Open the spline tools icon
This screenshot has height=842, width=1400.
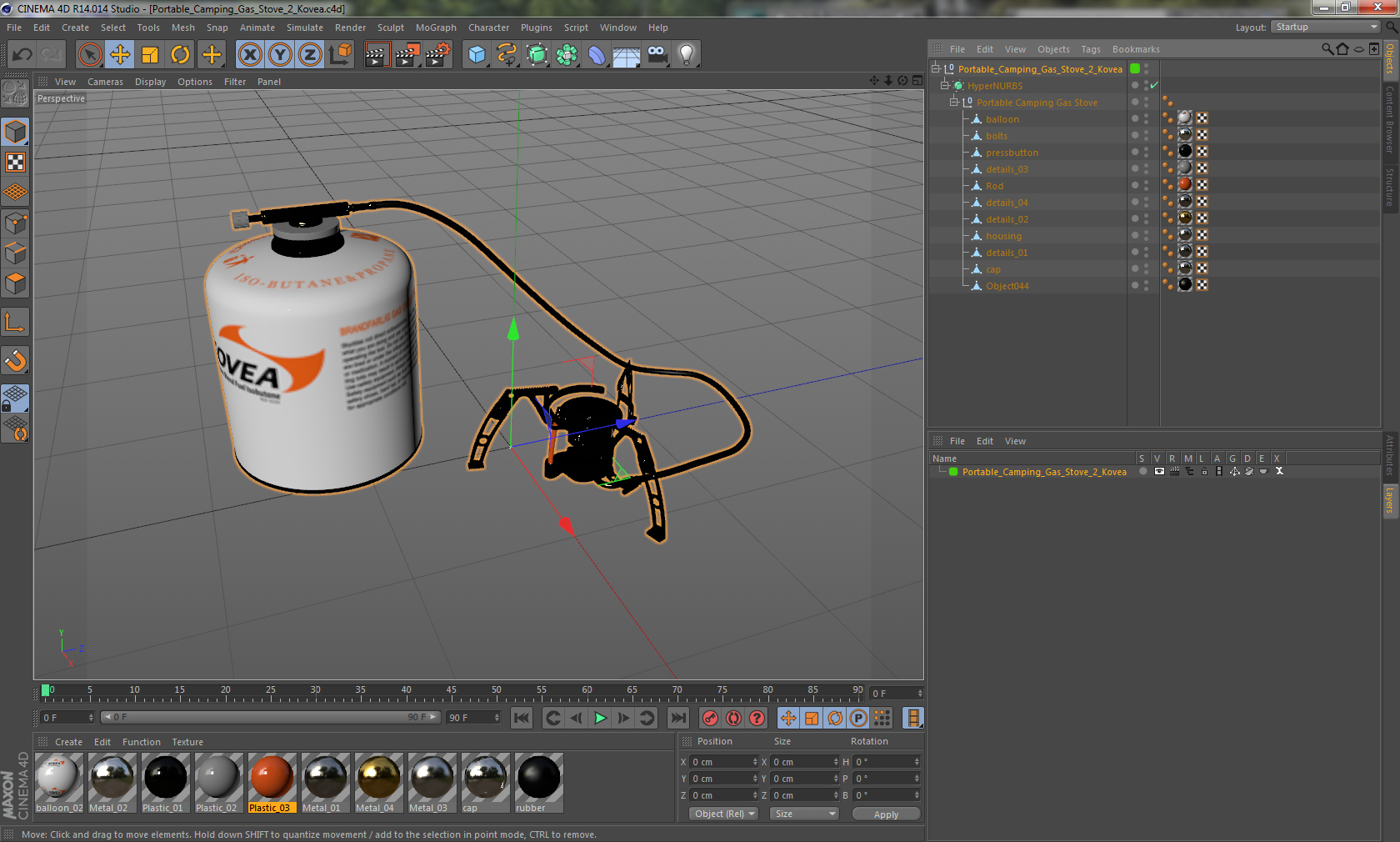tap(507, 55)
